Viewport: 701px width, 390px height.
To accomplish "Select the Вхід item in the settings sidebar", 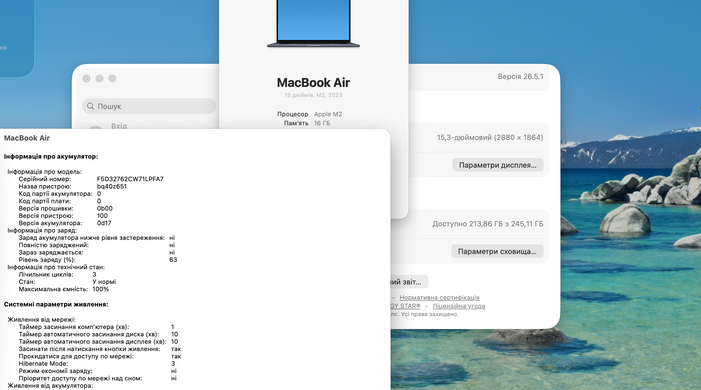I will point(119,126).
